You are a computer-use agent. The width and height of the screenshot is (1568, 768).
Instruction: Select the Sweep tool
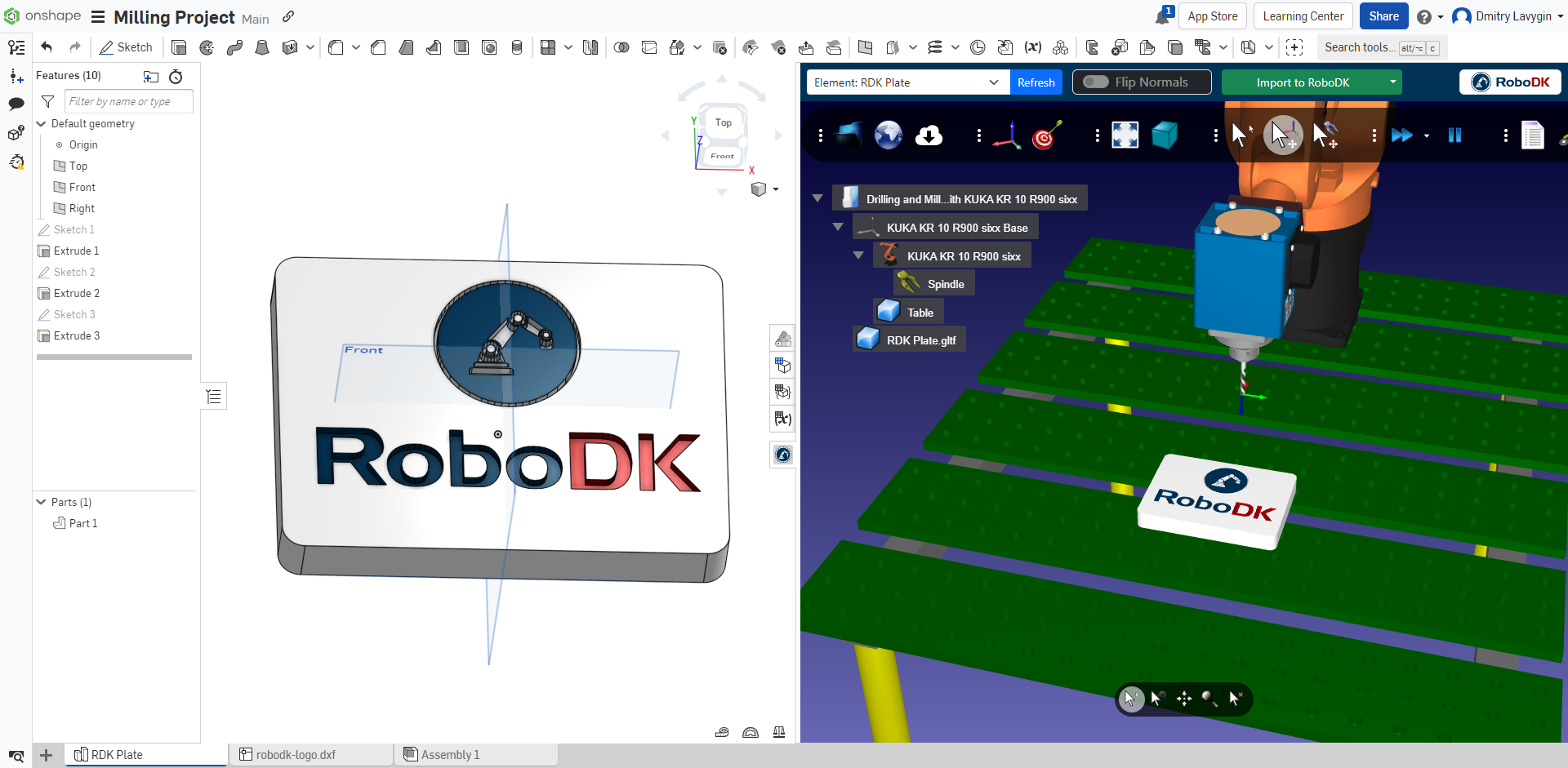(235, 47)
